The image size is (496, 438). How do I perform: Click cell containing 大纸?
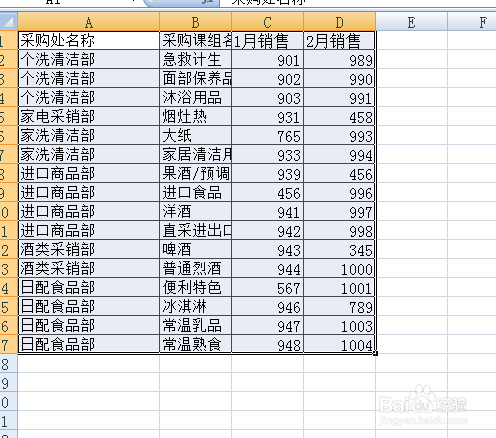(196, 136)
